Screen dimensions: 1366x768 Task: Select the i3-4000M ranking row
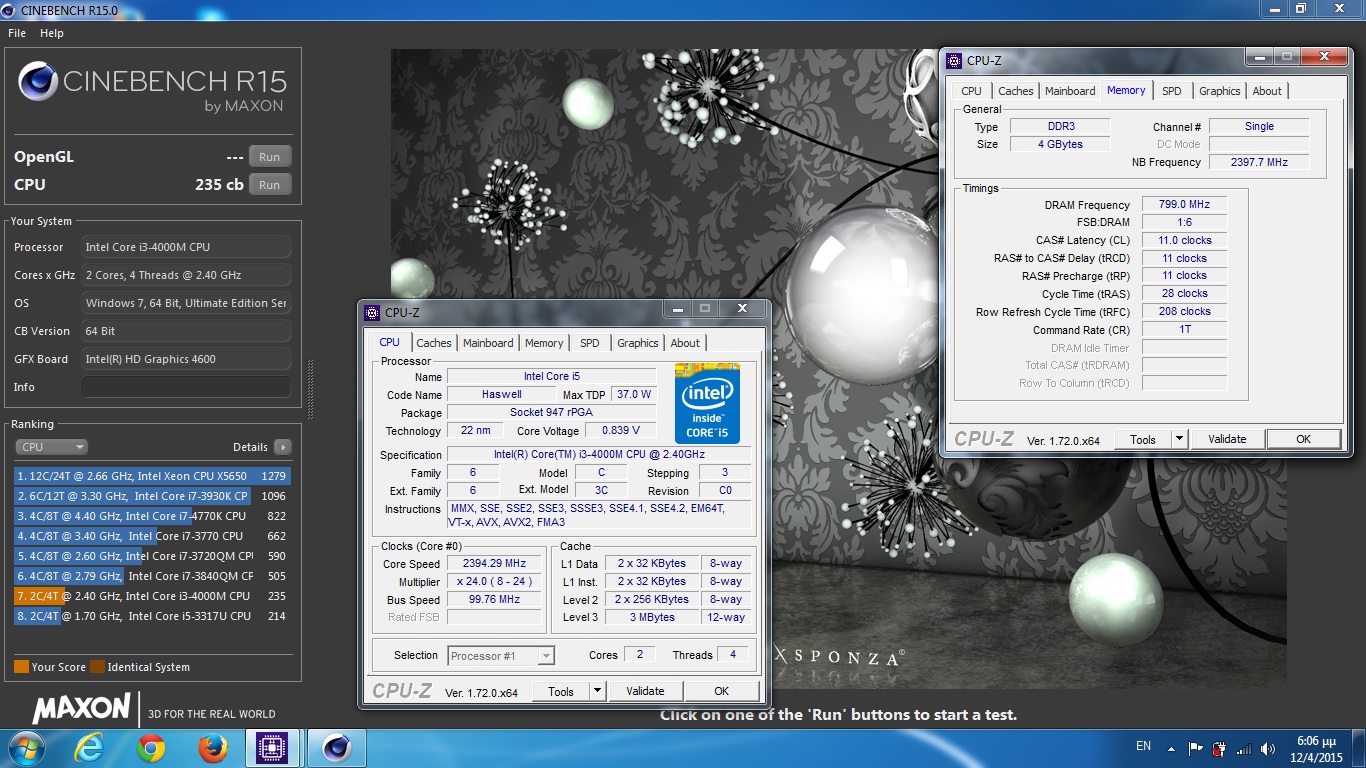(152, 596)
